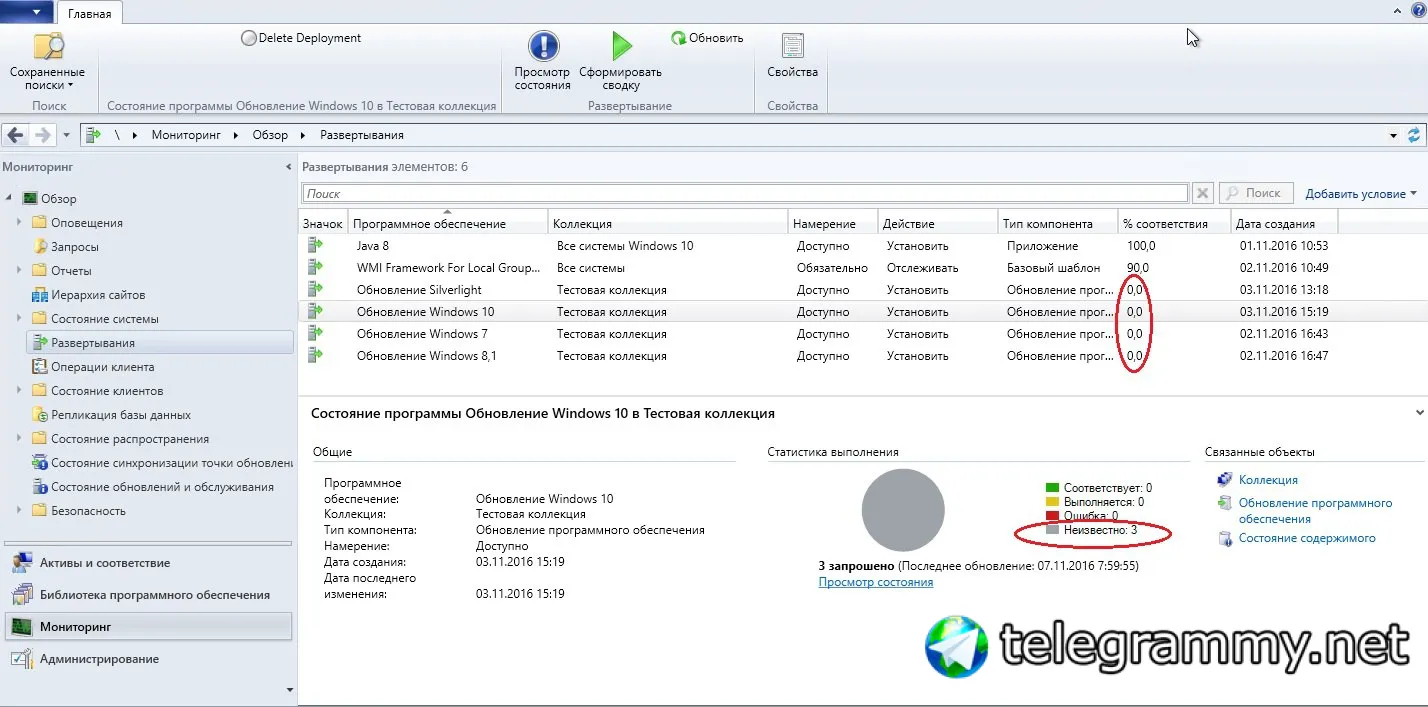Sort by Коллекция column header
Viewport: 1428px width, 707px height.
[668, 224]
